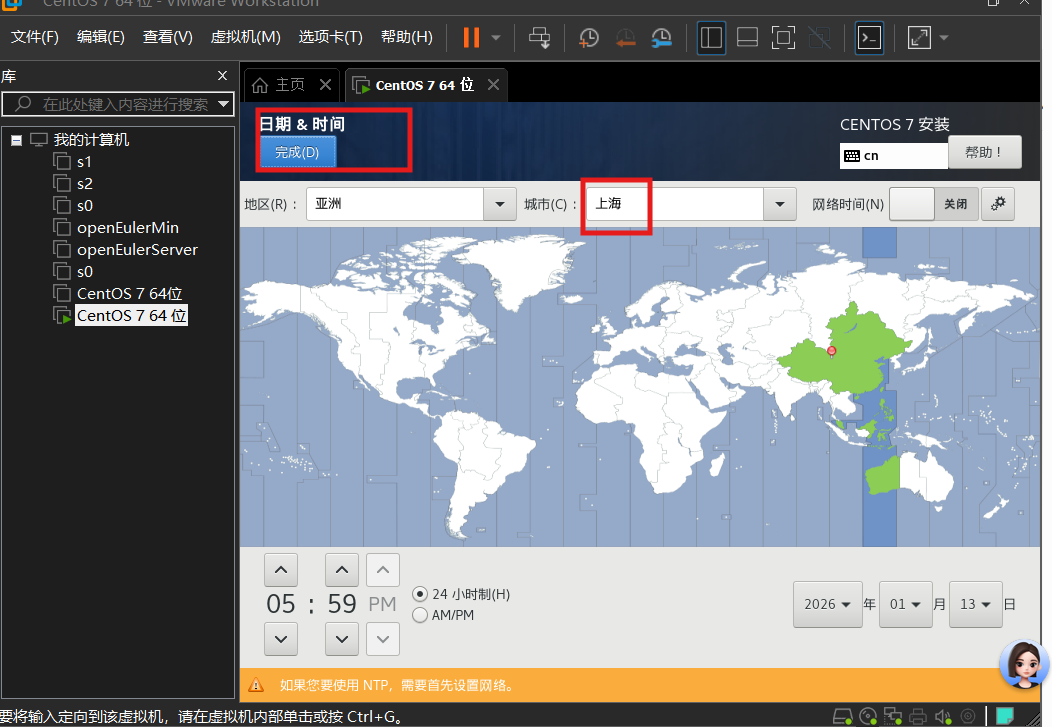Click the 帮助! help button
Image resolution: width=1052 pixels, height=727 pixels.
click(x=984, y=152)
